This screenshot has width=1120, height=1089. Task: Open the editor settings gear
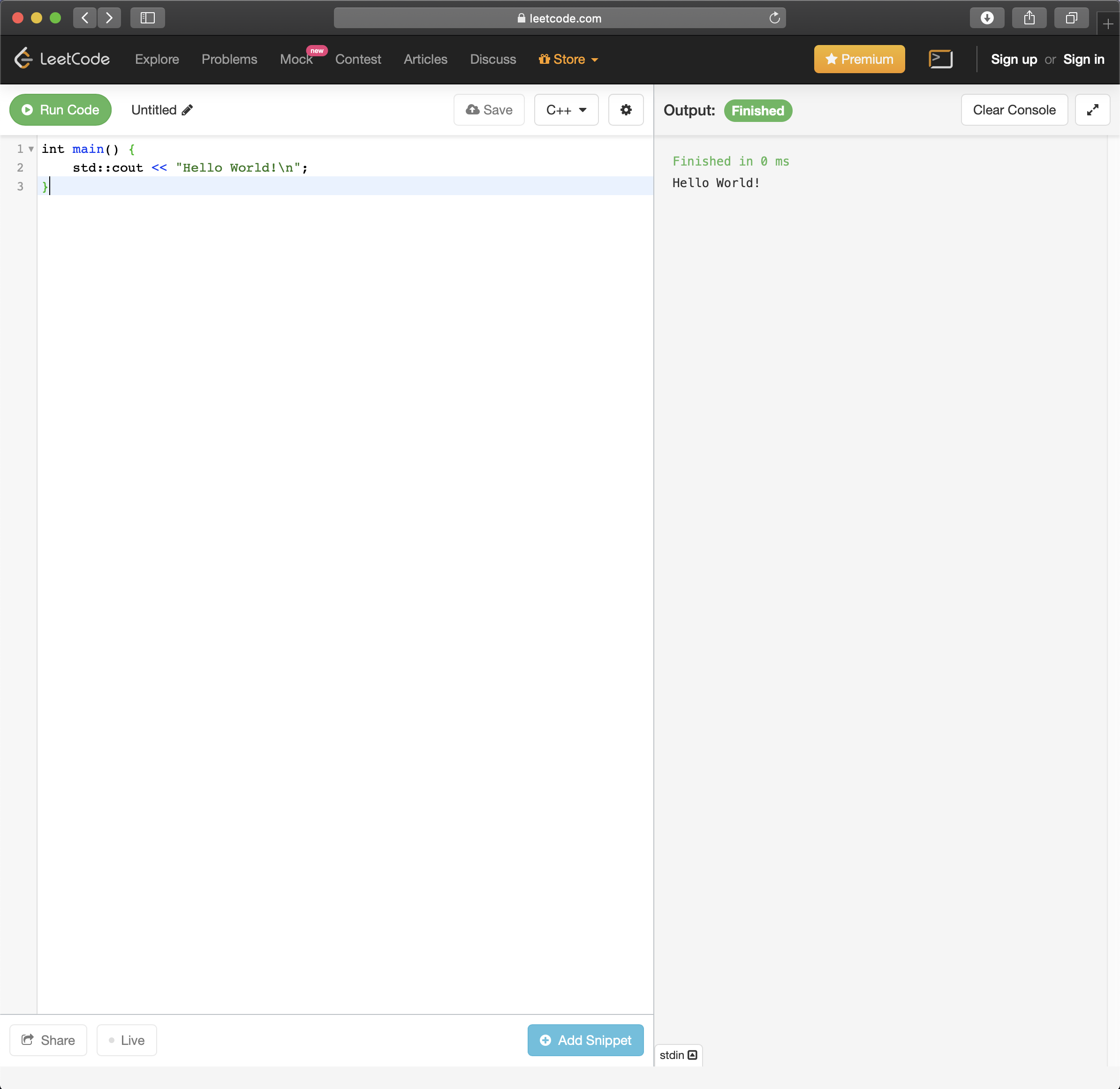[x=626, y=110]
